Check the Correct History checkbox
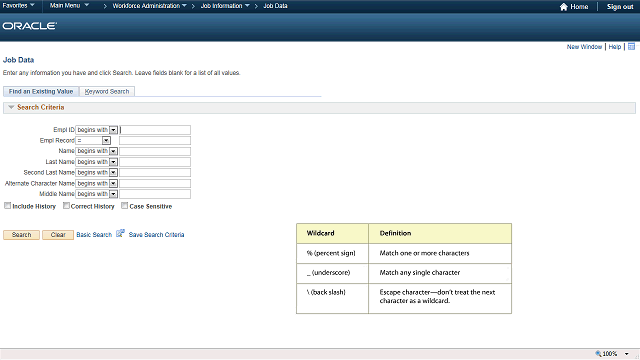The height and width of the screenshot is (360, 640). tap(66, 206)
